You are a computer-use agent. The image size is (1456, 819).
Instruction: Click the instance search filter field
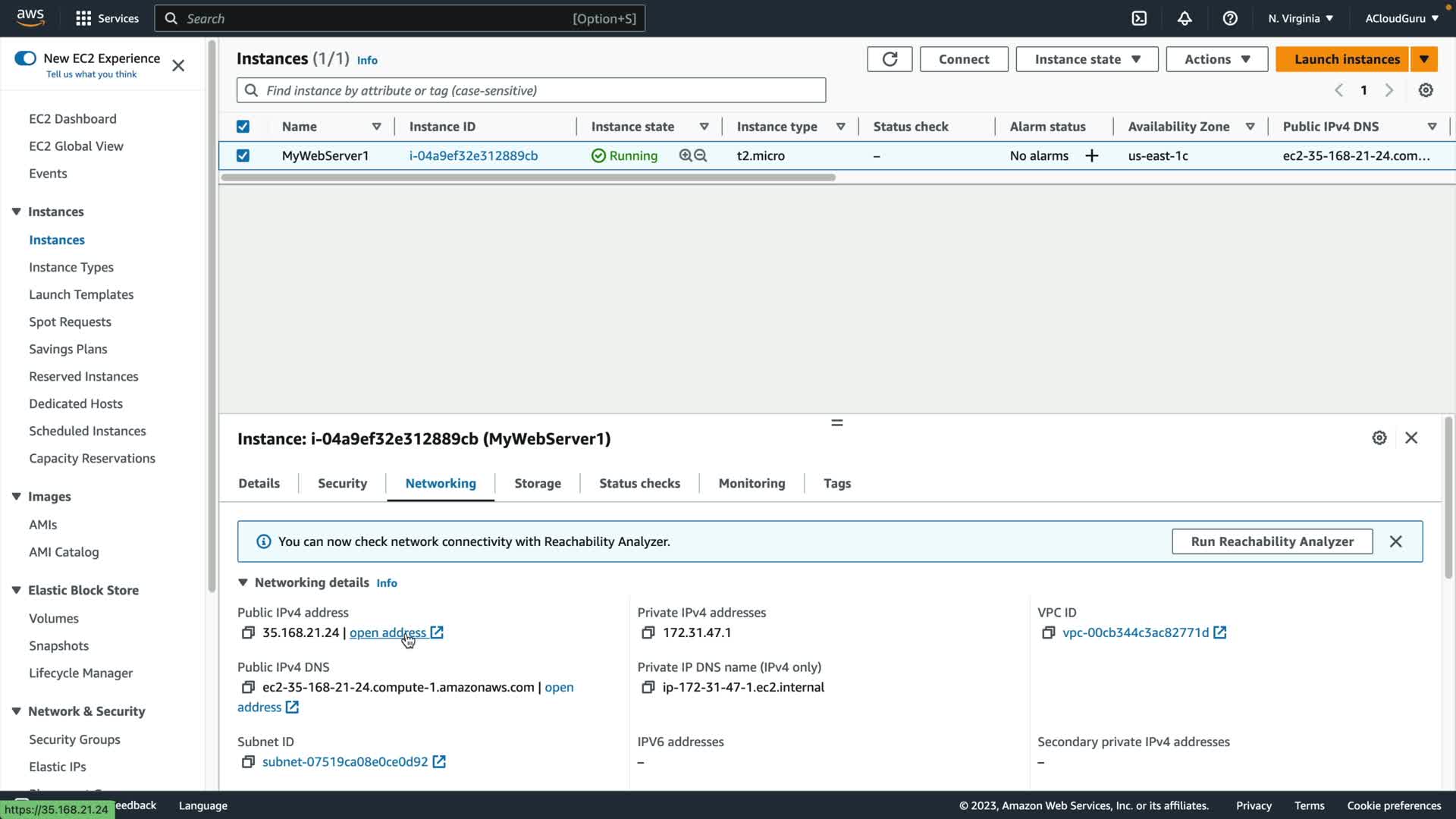coord(531,90)
